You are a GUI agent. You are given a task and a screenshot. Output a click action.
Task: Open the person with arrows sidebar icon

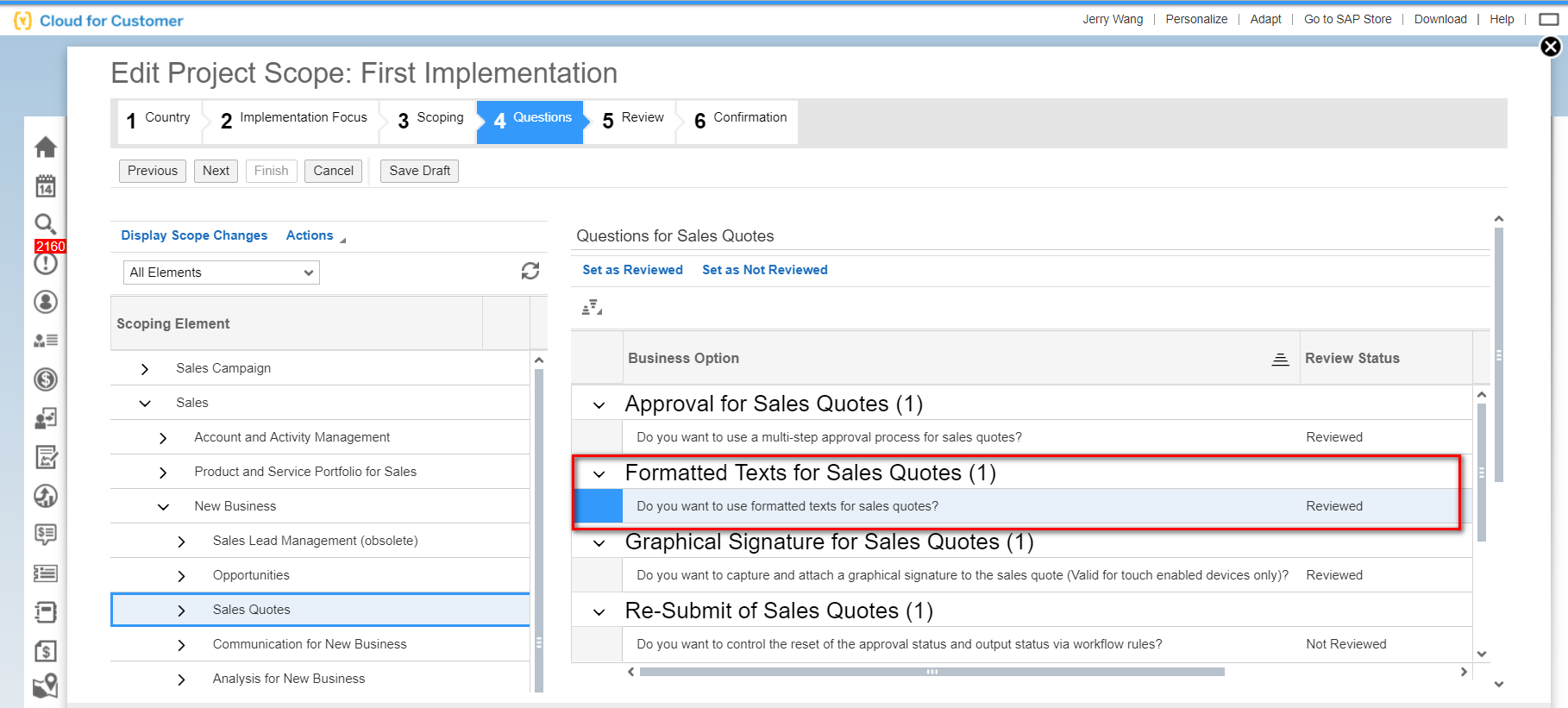tap(46, 418)
